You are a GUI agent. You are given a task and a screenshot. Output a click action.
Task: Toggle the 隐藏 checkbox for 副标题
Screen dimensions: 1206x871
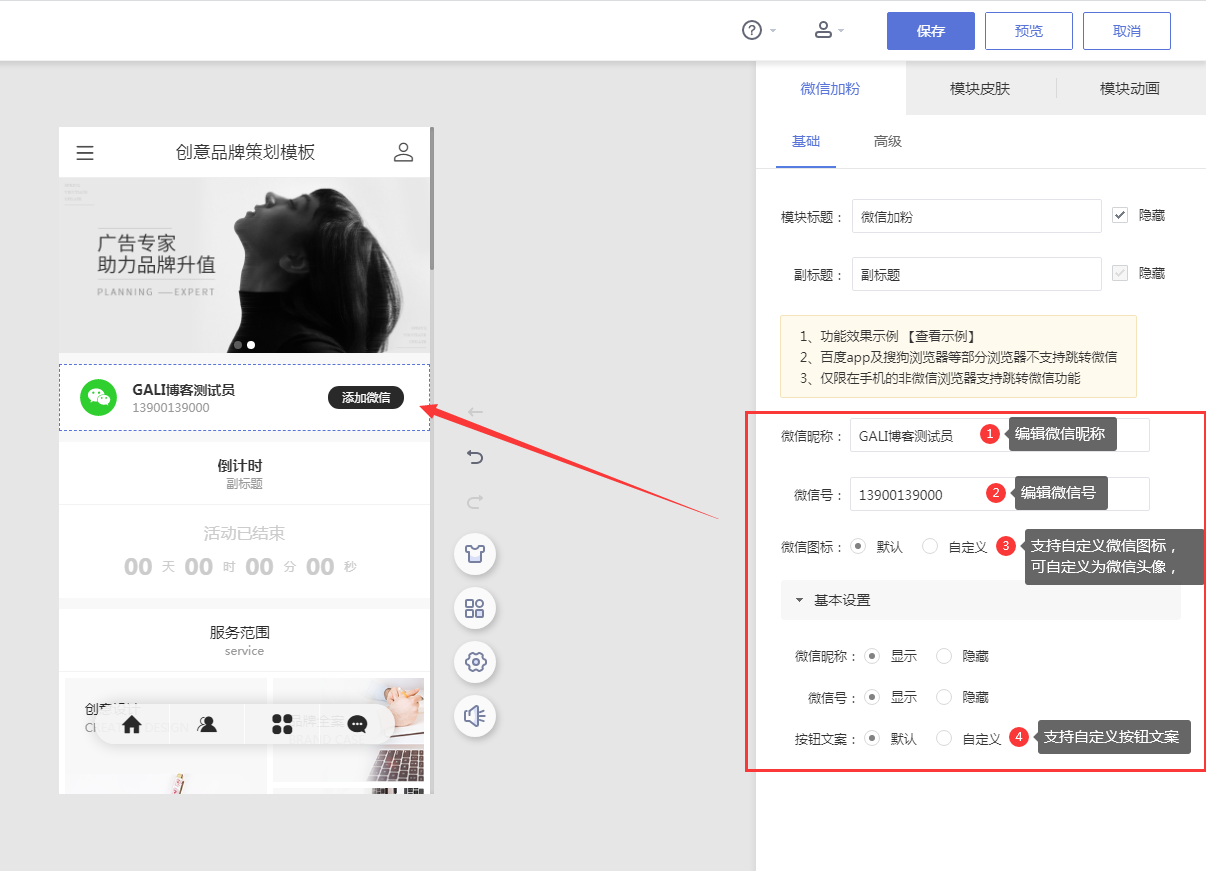pyautogui.click(x=1120, y=273)
